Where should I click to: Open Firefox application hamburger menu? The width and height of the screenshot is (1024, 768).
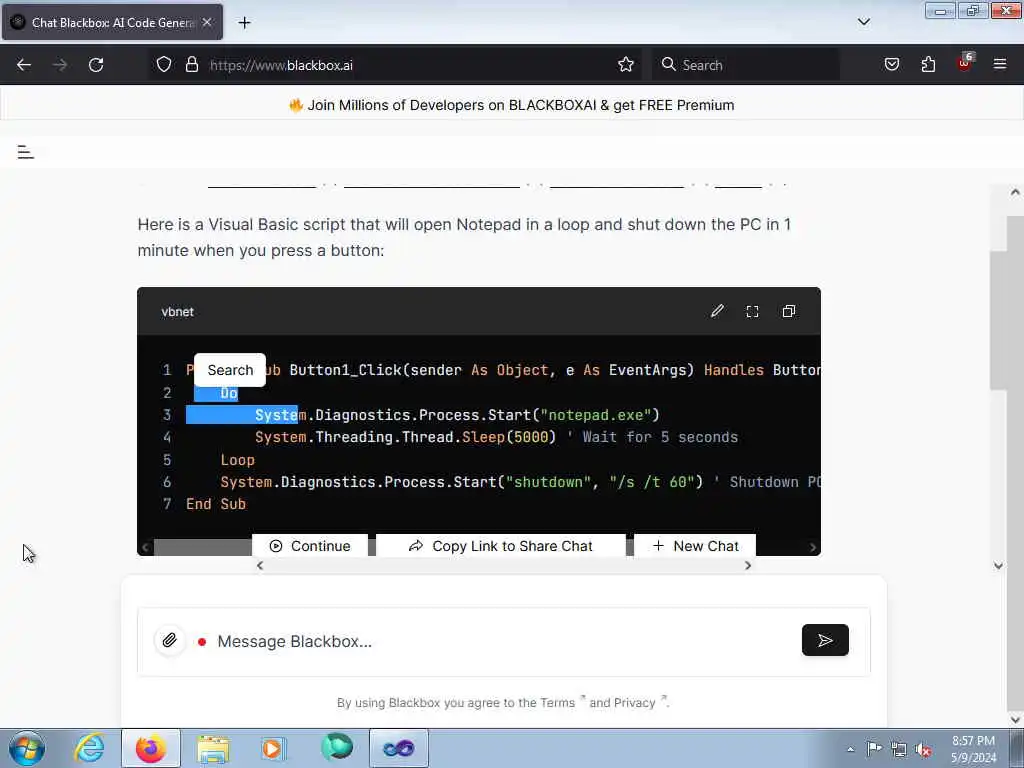click(x=1000, y=65)
